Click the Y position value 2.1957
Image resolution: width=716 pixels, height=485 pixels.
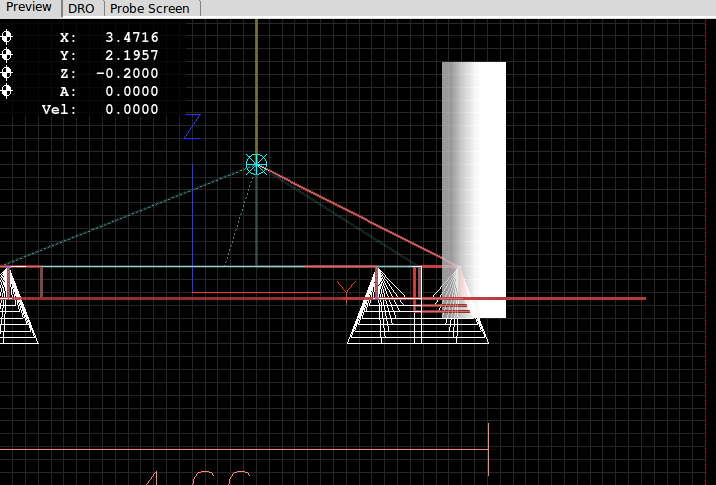131,55
